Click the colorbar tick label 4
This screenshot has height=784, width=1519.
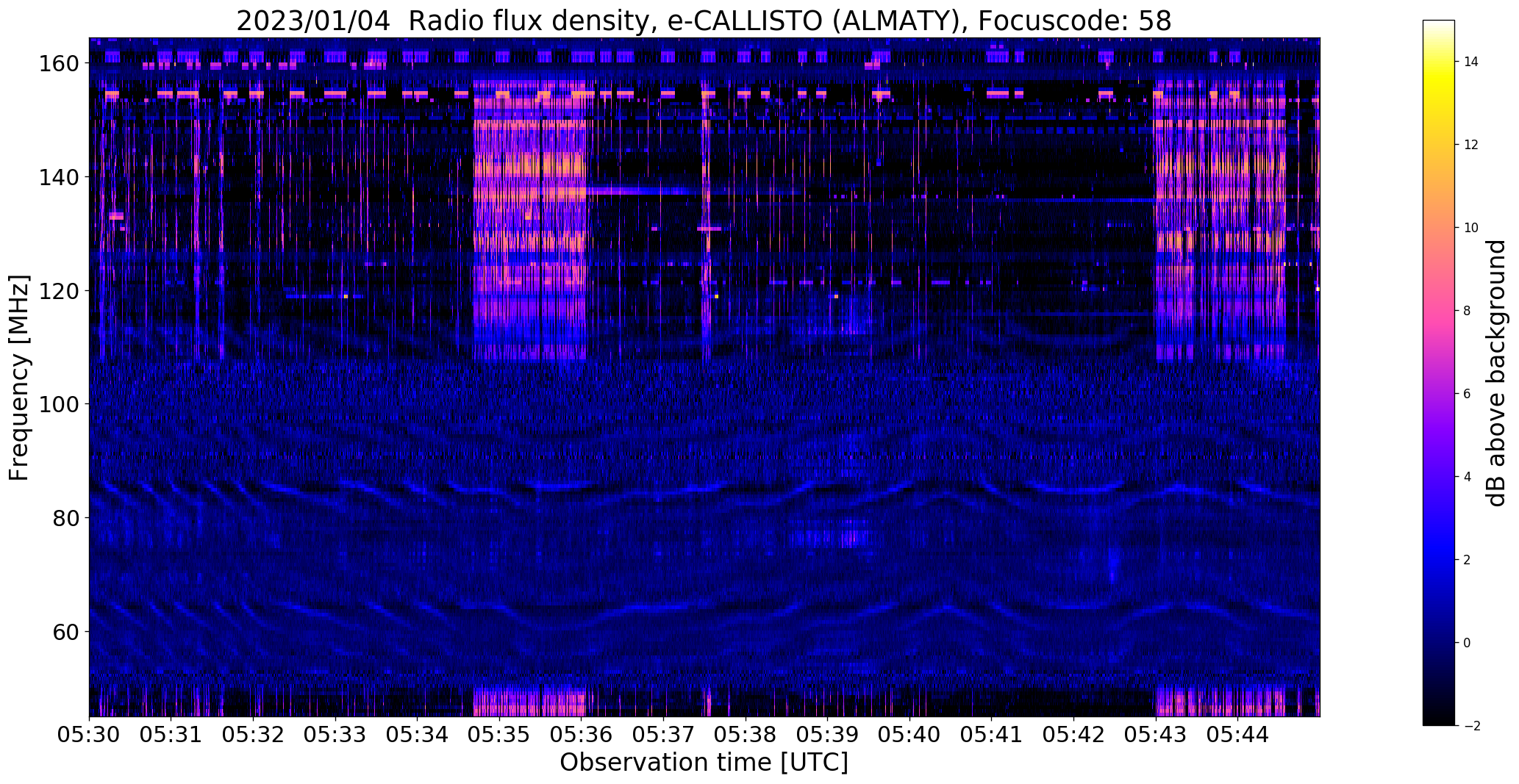click(x=1467, y=477)
